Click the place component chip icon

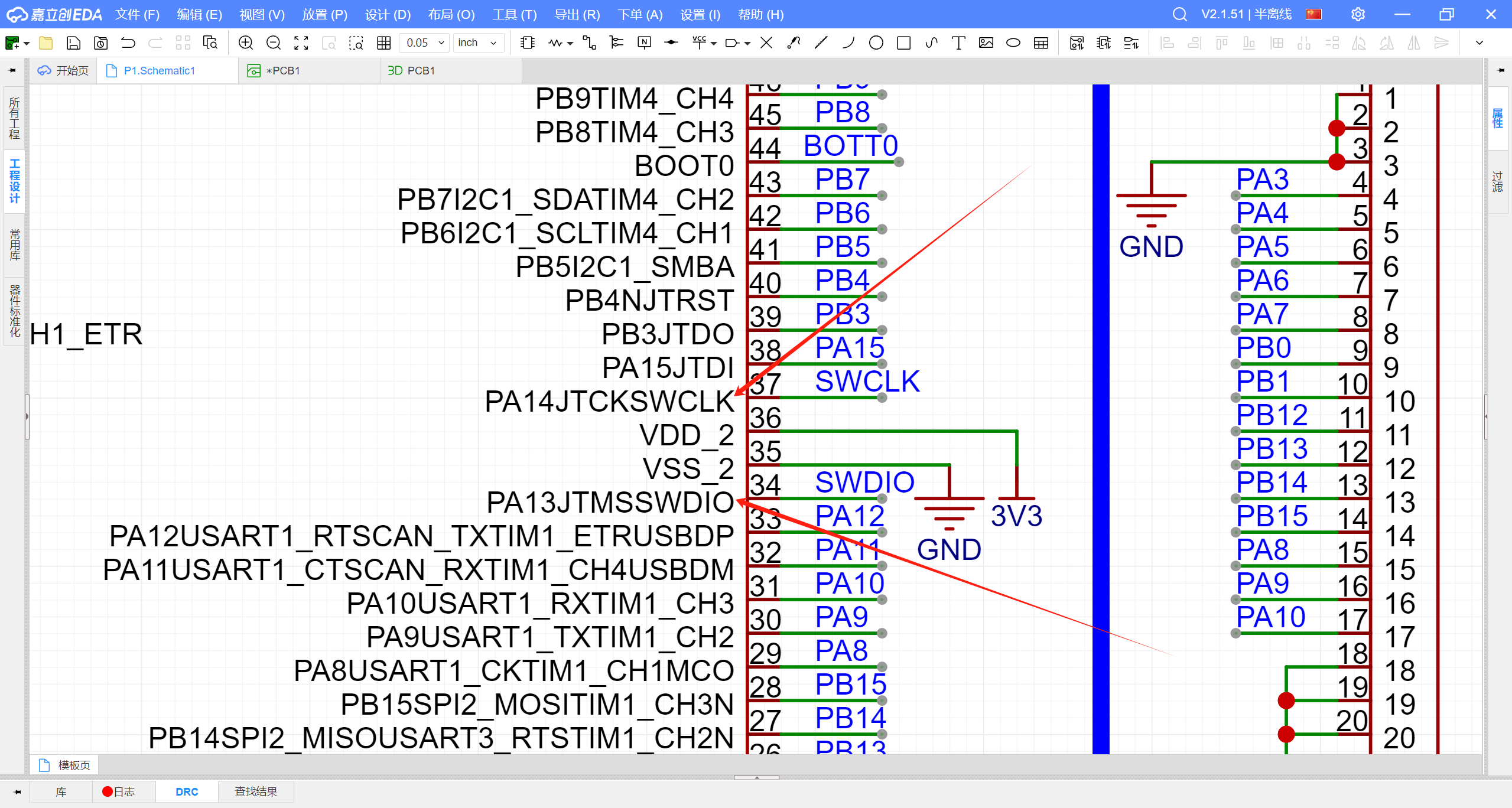pyautogui.click(x=527, y=43)
